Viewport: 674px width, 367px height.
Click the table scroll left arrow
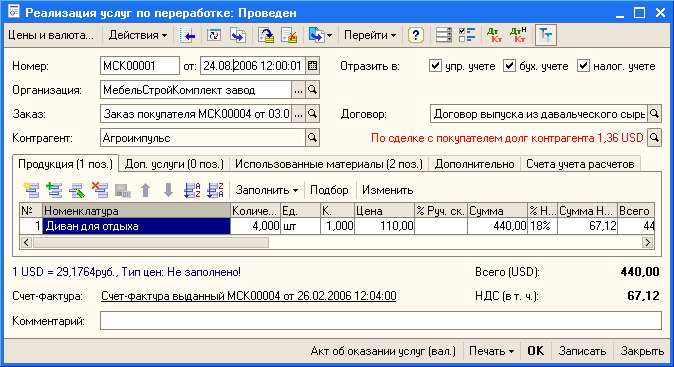click(26, 242)
